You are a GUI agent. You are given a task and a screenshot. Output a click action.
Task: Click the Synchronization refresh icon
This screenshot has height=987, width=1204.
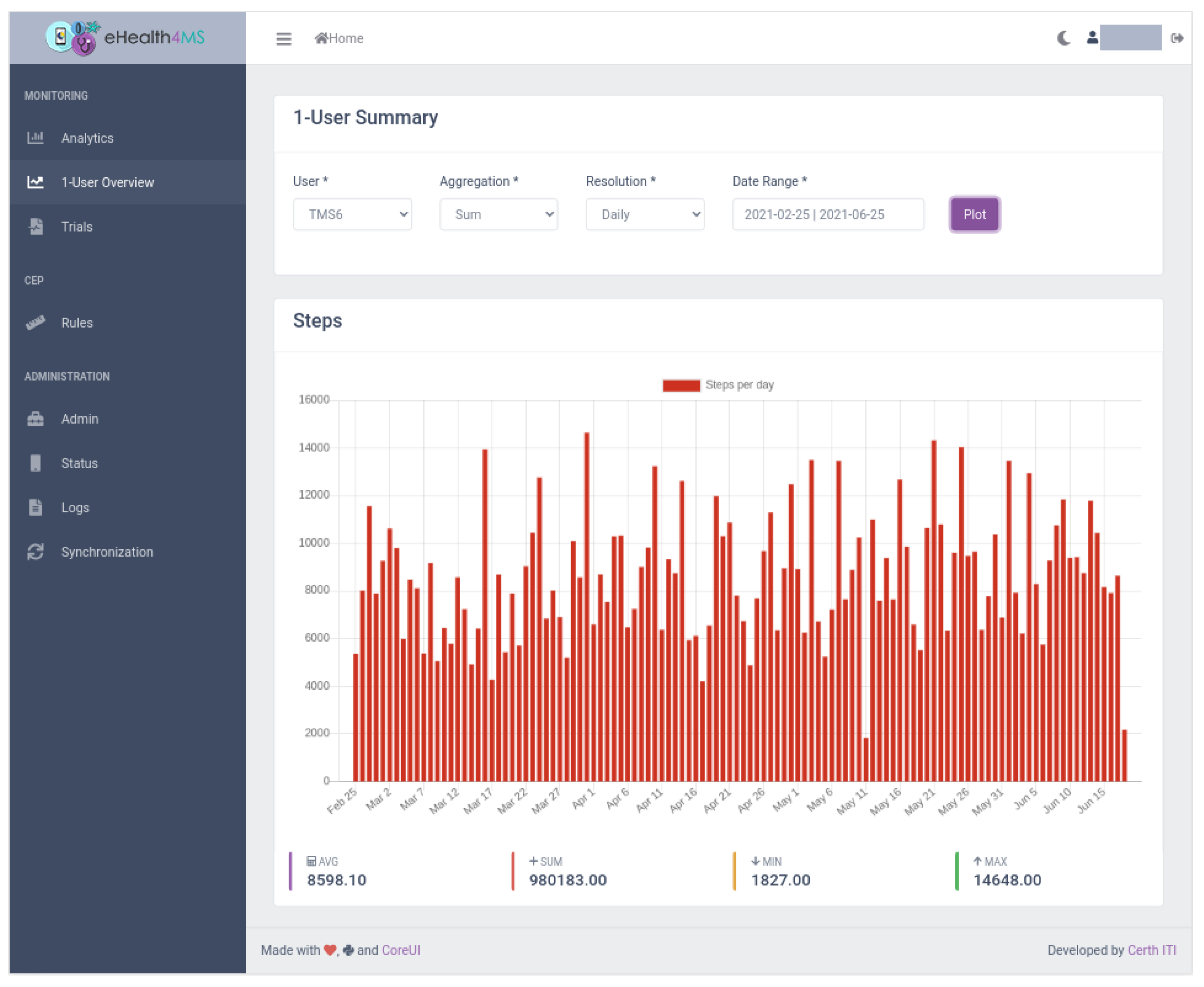point(35,552)
